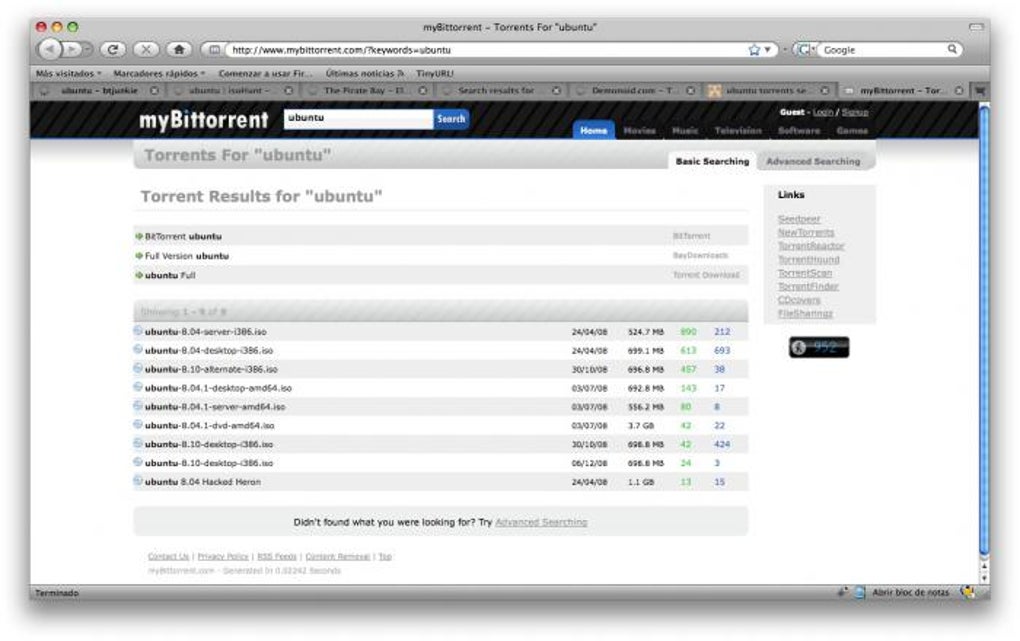Open the browser Home page icon
Screen dimensions: 1020x641
point(180,49)
